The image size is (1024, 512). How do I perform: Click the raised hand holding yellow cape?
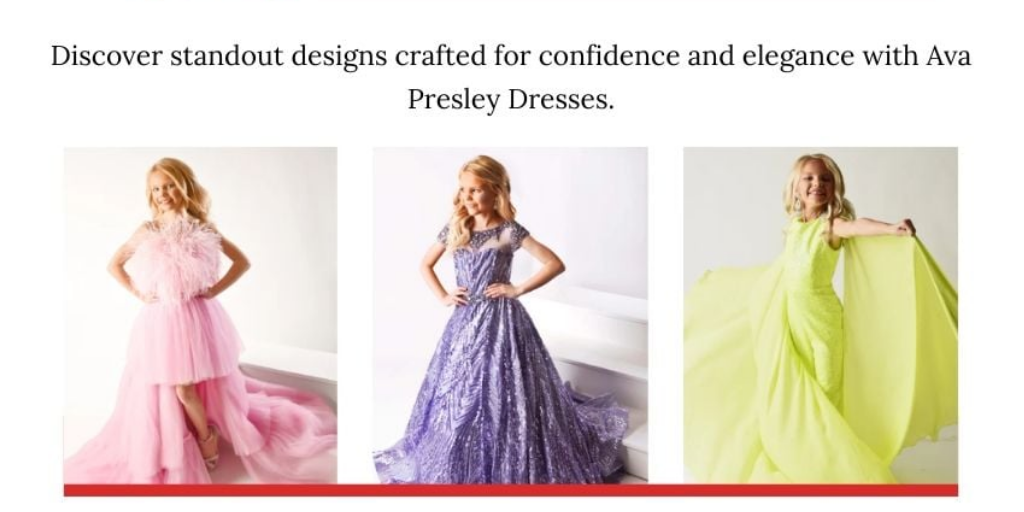(905, 227)
